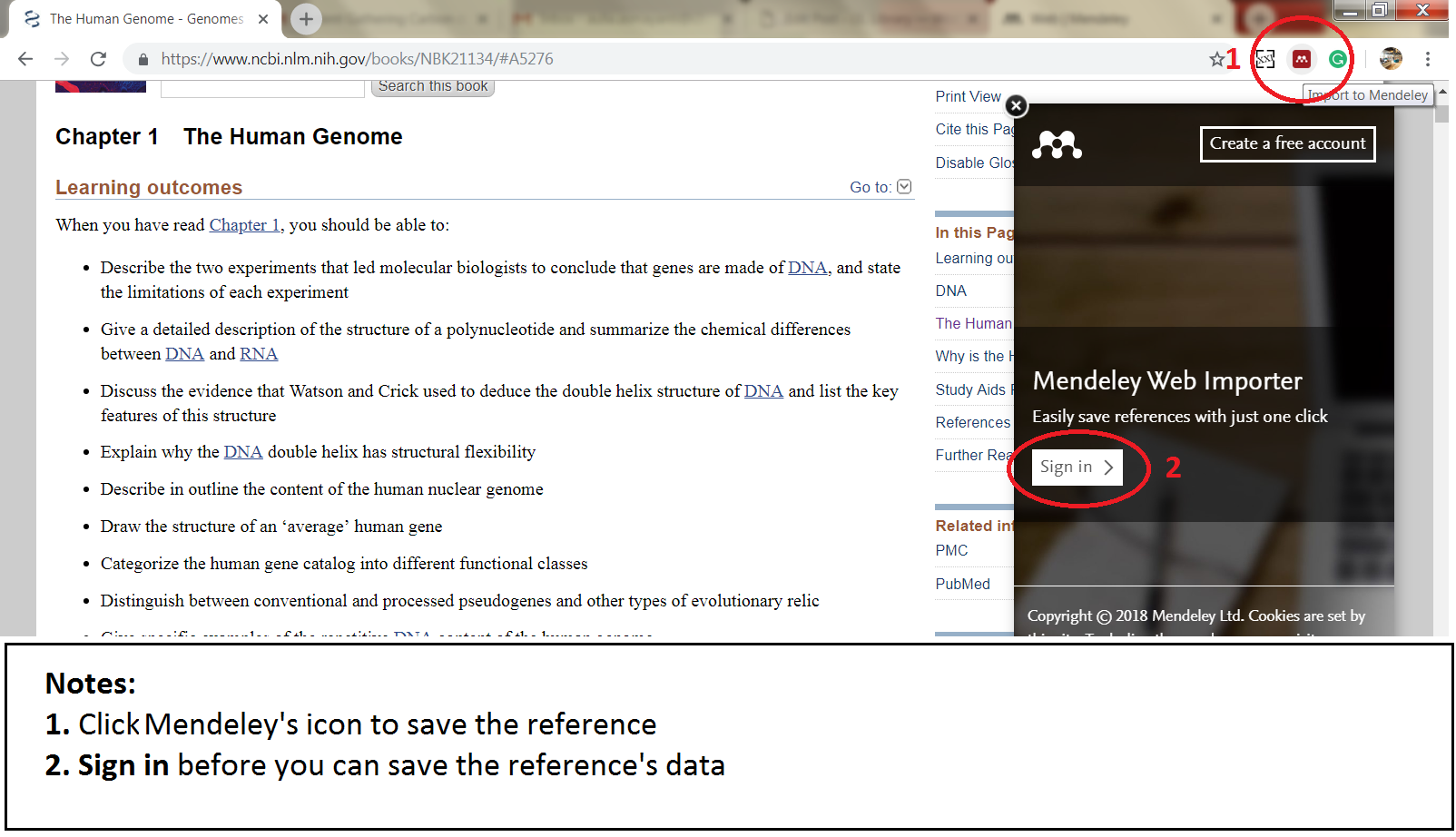
Task: Click Further Reading sidebar link
Action: click(974, 455)
